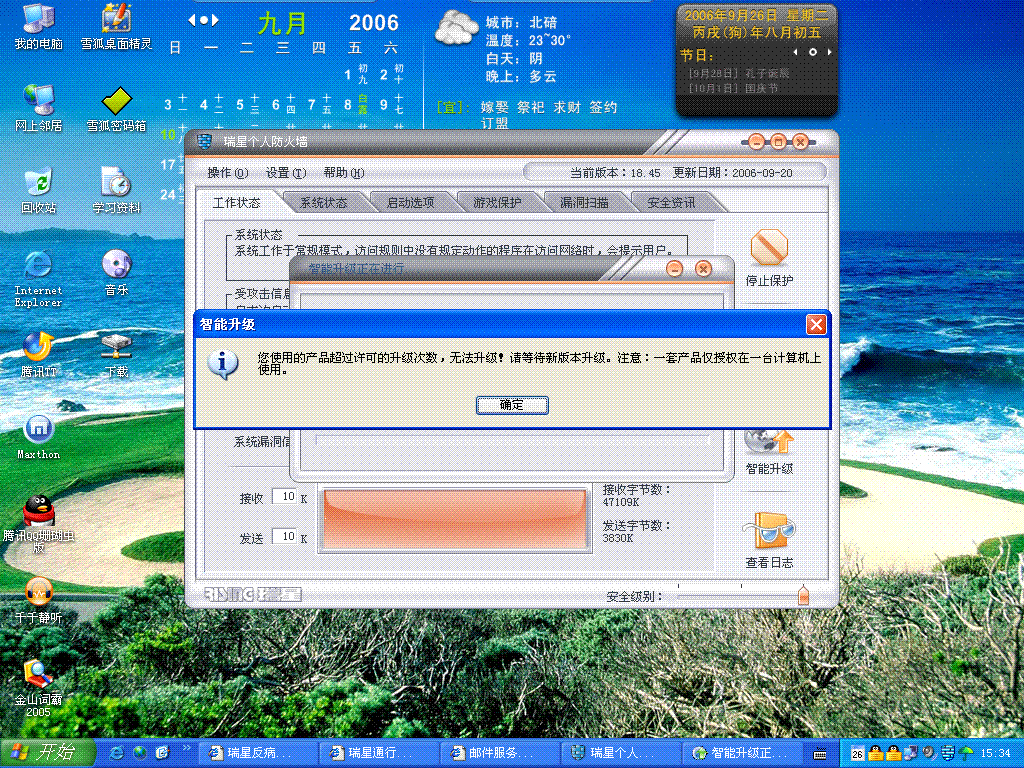
Task: Go to next month in calendar widget
Action: pyautogui.click(x=215, y=20)
